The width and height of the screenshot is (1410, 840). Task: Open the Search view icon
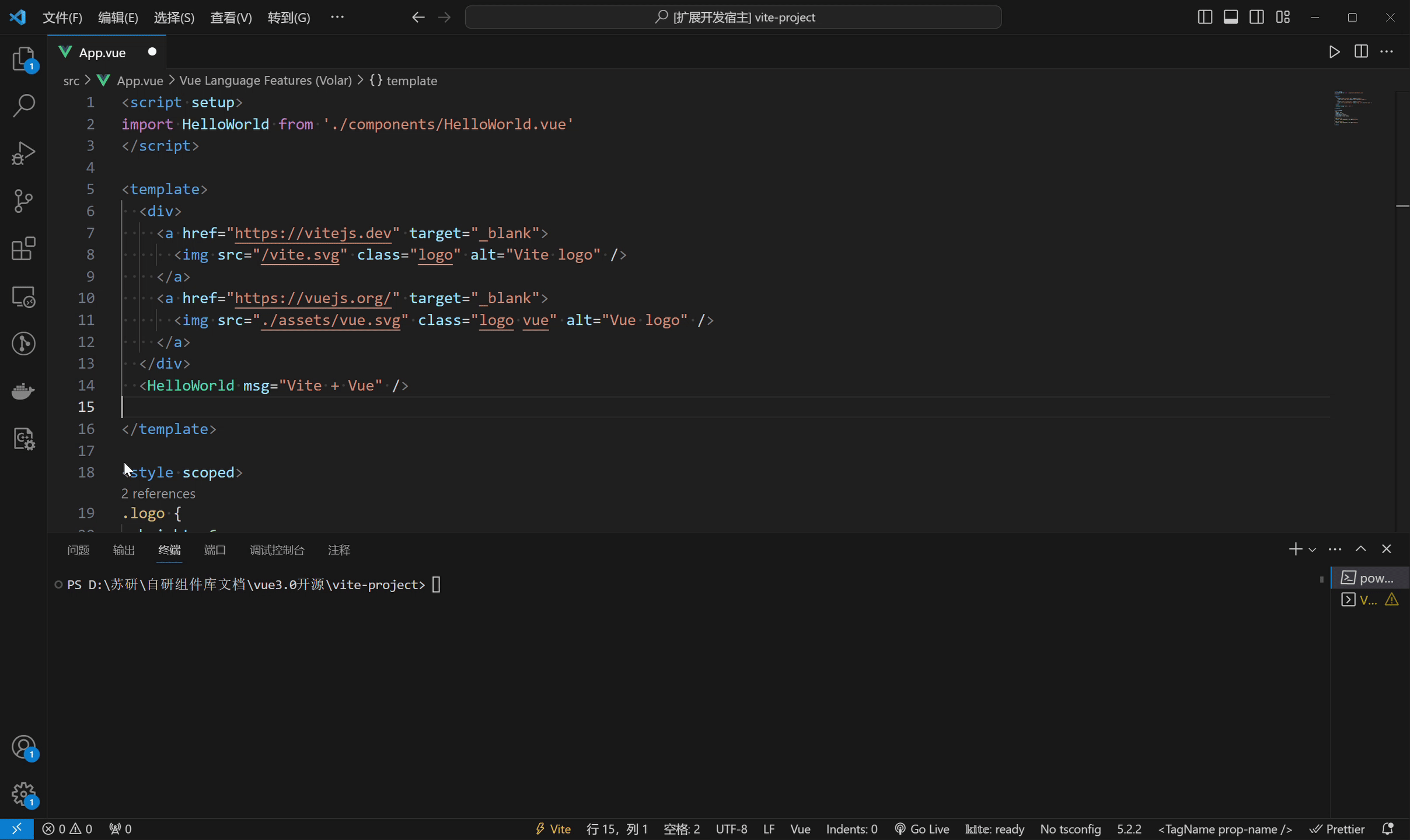tap(23, 106)
